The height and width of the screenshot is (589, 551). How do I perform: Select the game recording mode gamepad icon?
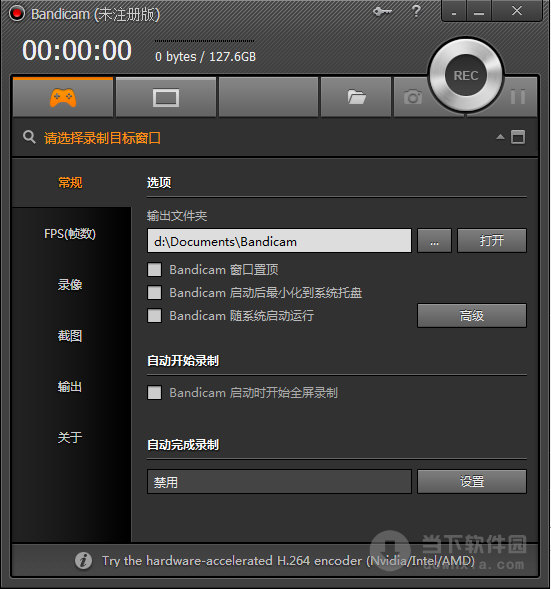(x=63, y=98)
